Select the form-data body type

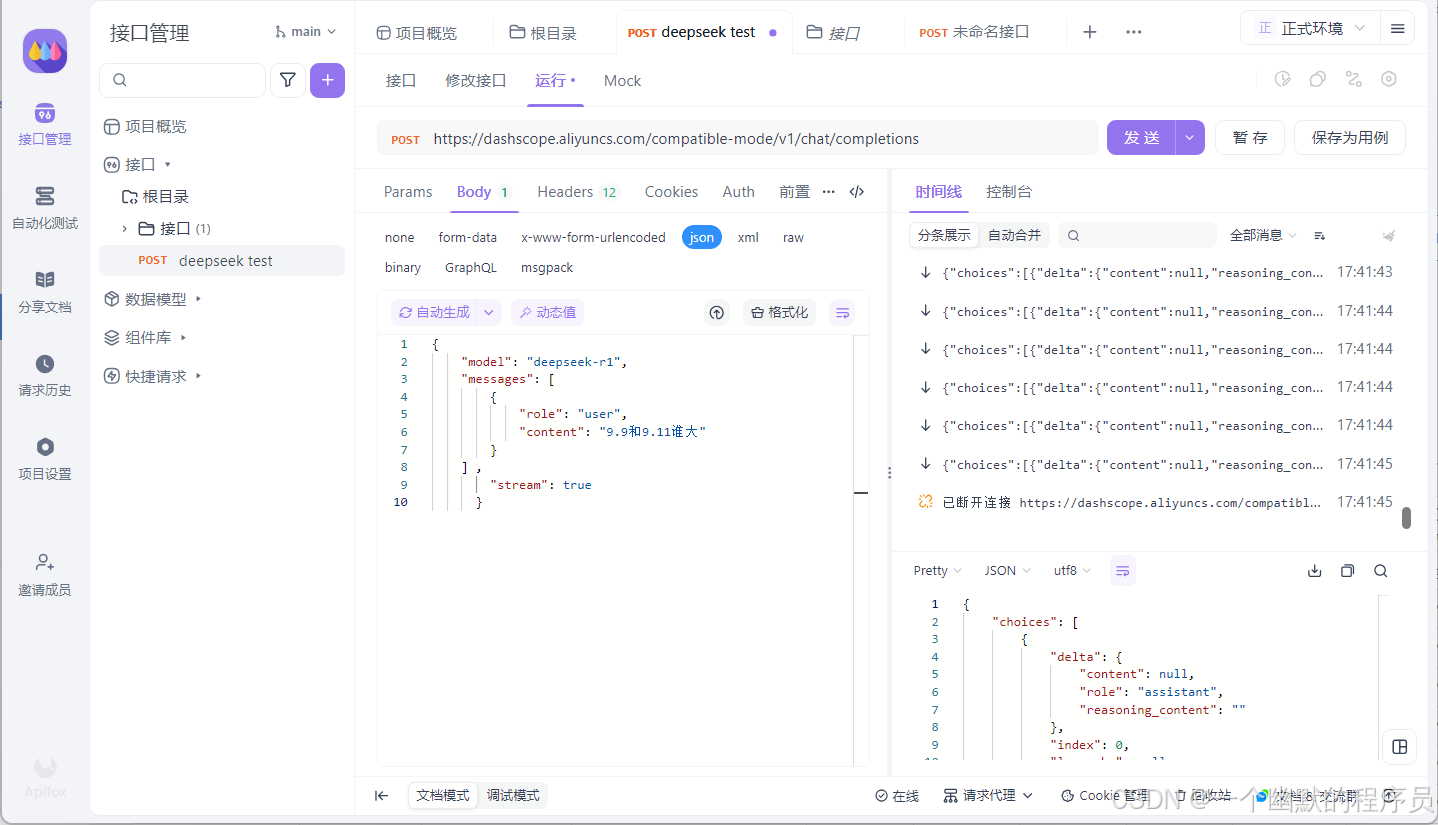coord(467,238)
